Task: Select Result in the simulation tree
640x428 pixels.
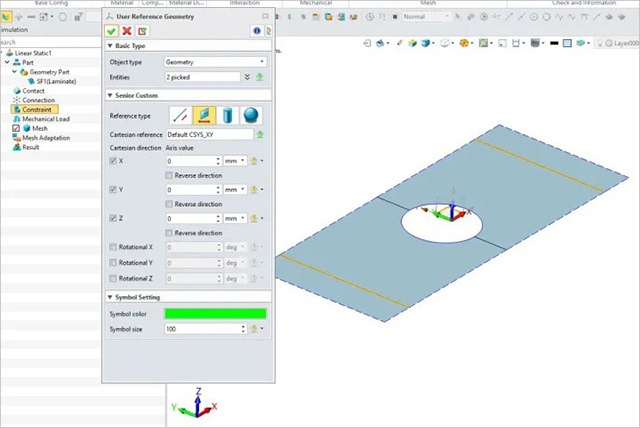Action: tap(31, 147)
